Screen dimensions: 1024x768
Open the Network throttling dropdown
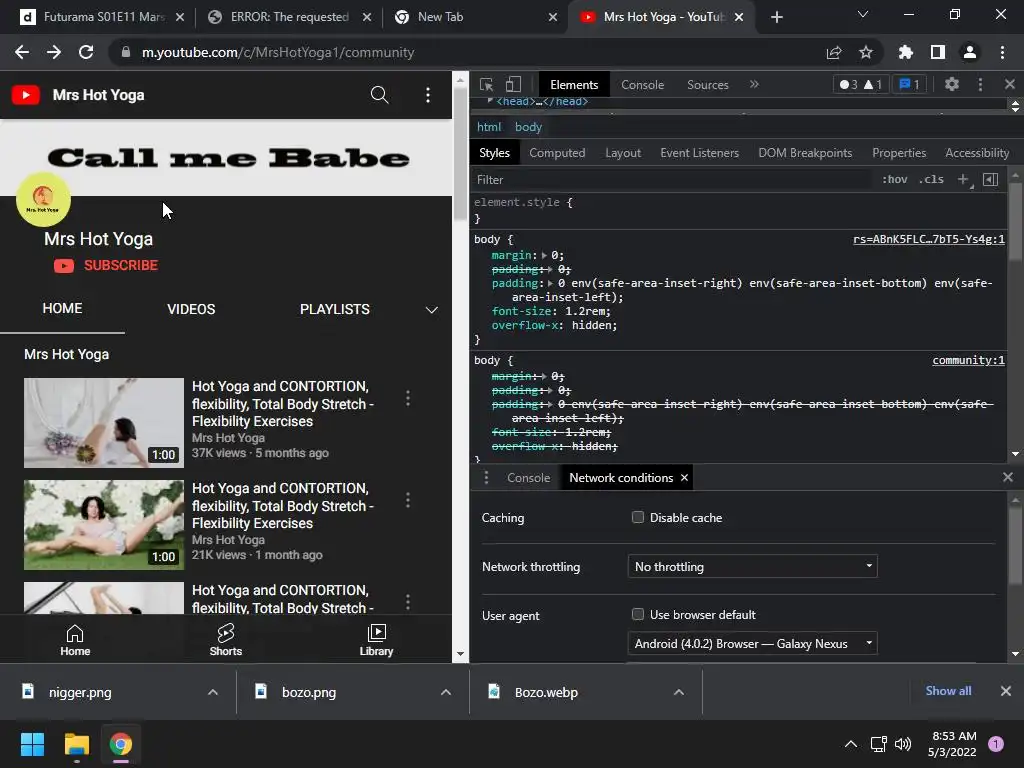point(752,566)
